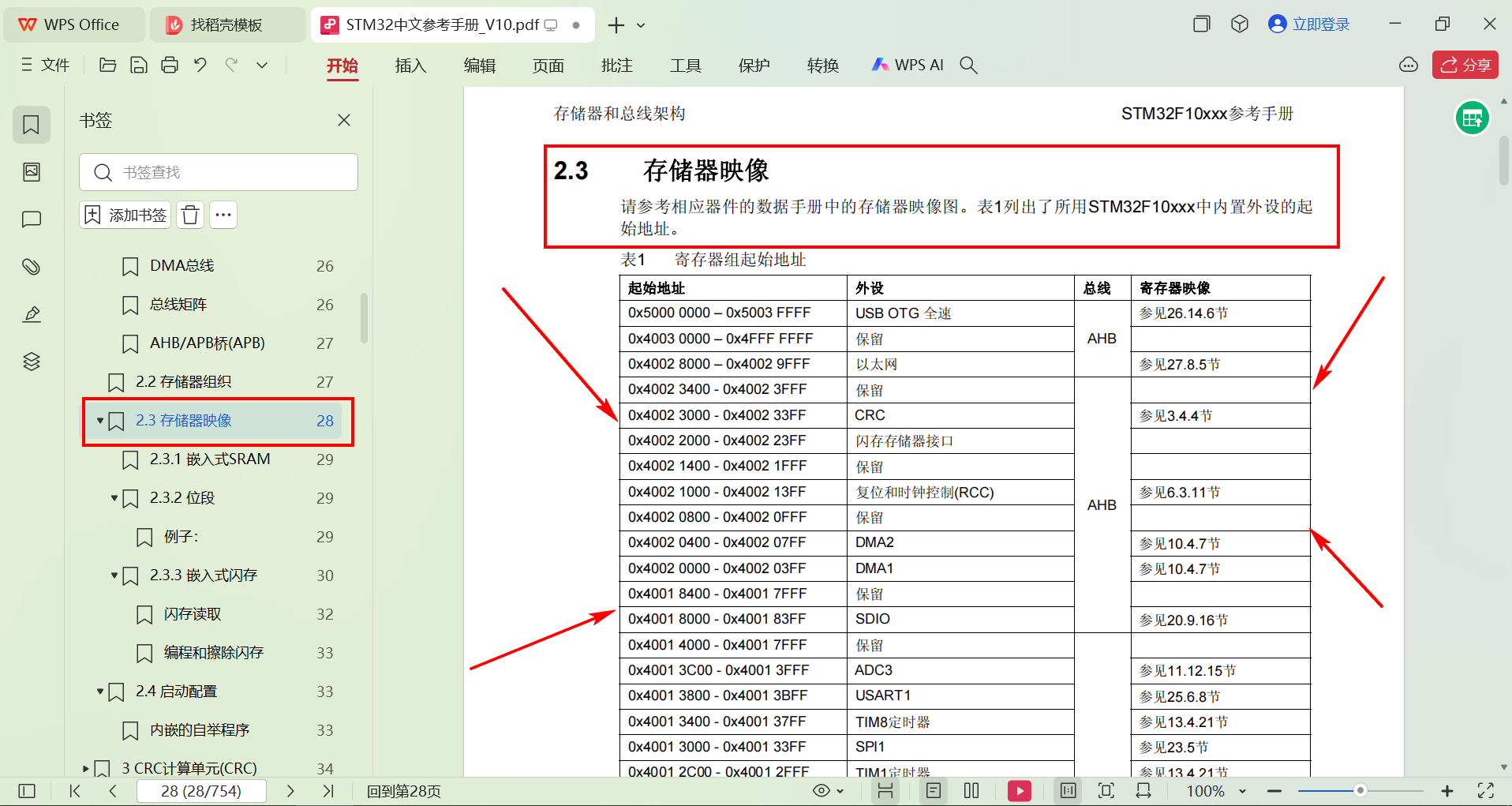Screen dimensions: 1512x806
Task: Expand the 3 CRC计算单元 bookmark
Action: click(86, 768)
